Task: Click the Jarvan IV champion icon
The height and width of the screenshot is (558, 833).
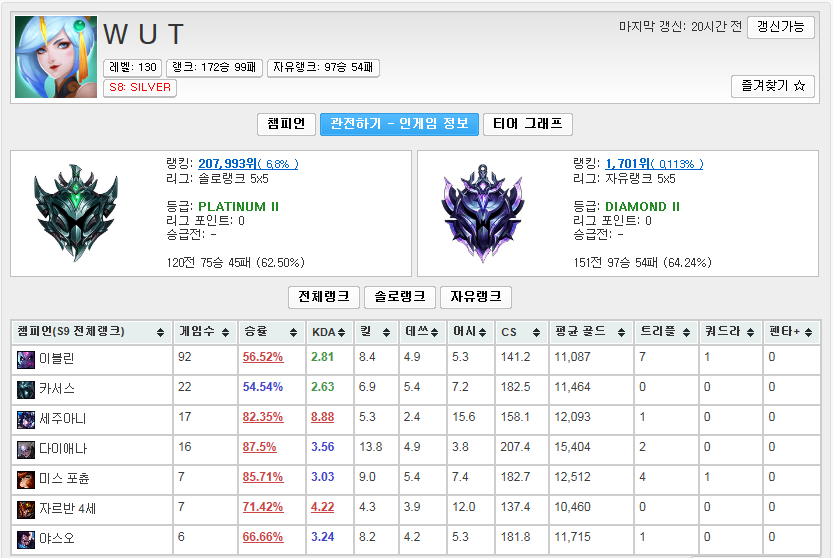Action: coord(26,510)
